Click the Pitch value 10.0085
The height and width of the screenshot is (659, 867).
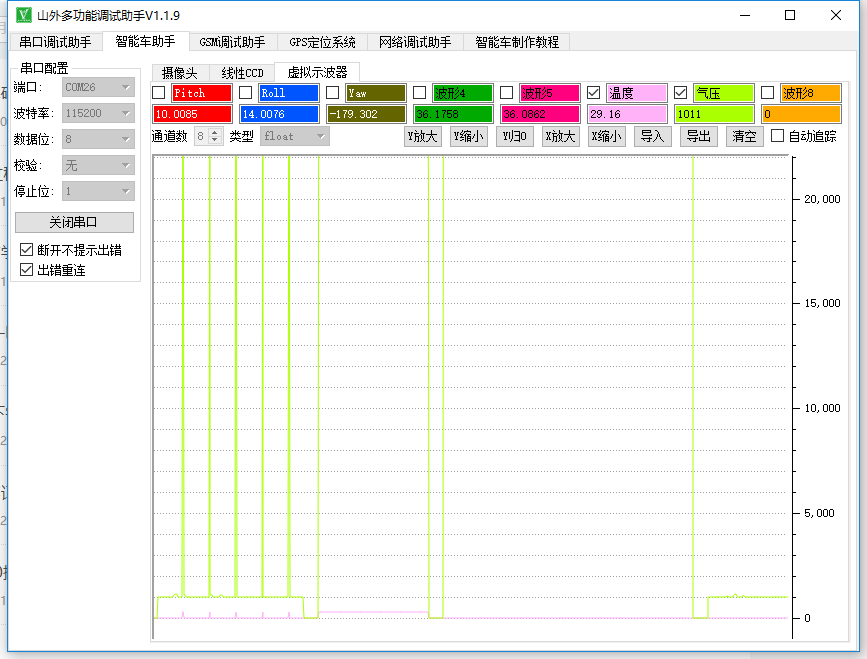click(x=192, y=114)
